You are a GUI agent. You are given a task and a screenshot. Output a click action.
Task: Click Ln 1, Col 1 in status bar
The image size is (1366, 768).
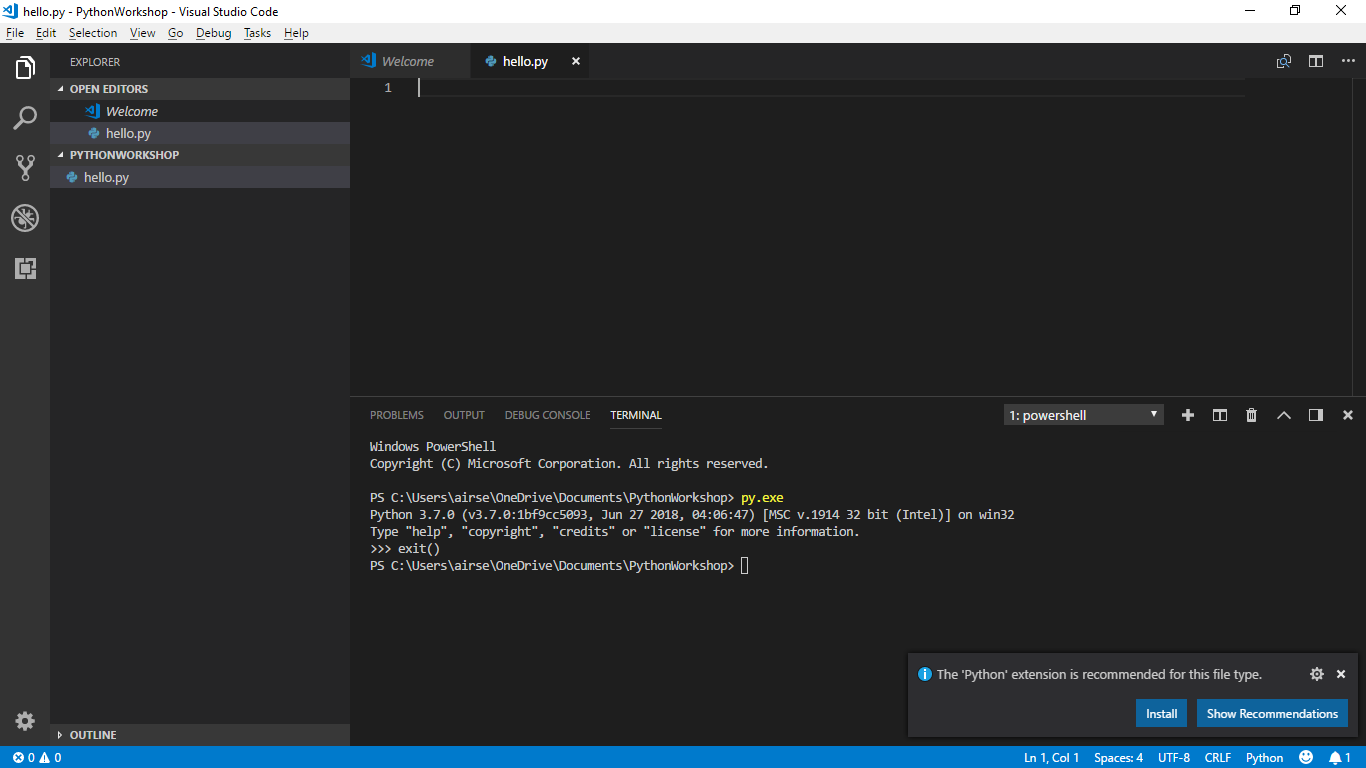coord(1051,757)
